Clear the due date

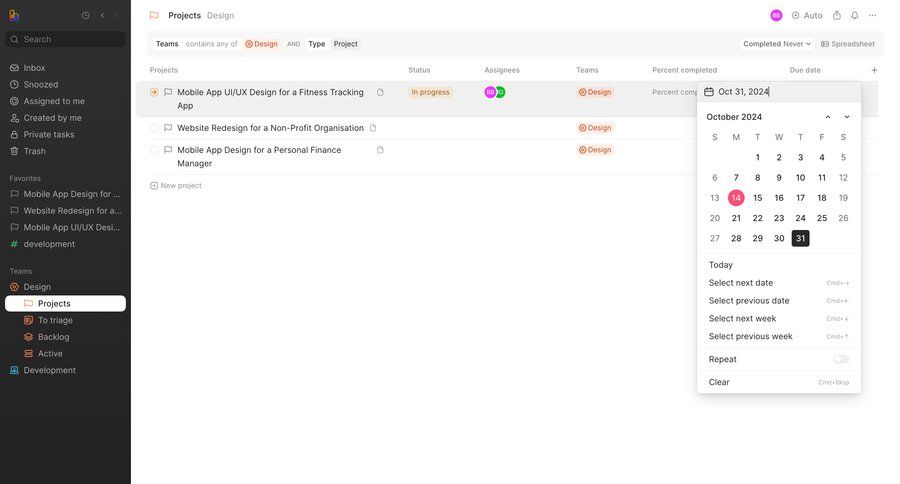[779, 382]
